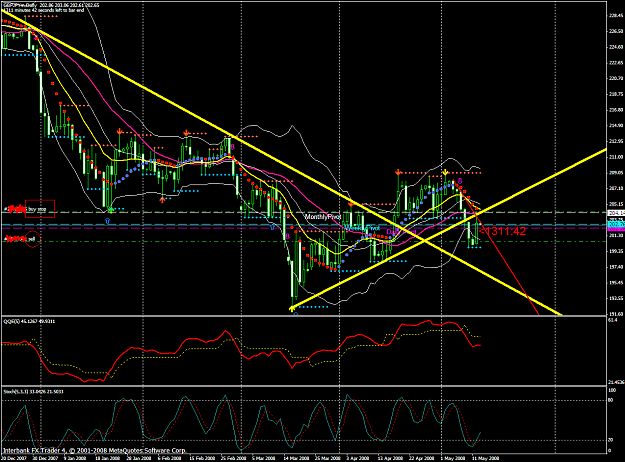Click the QQE indicator title
Screen dimensions: 625x462
(29, 321)
